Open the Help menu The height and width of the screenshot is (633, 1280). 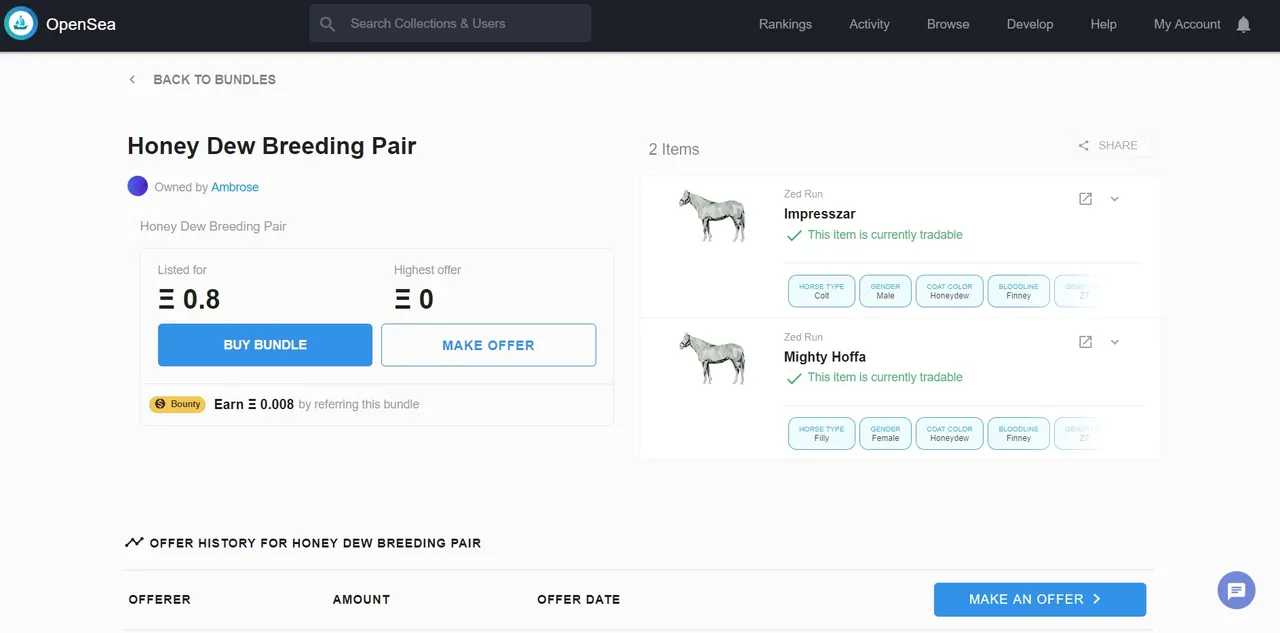tap(1103, 24)
